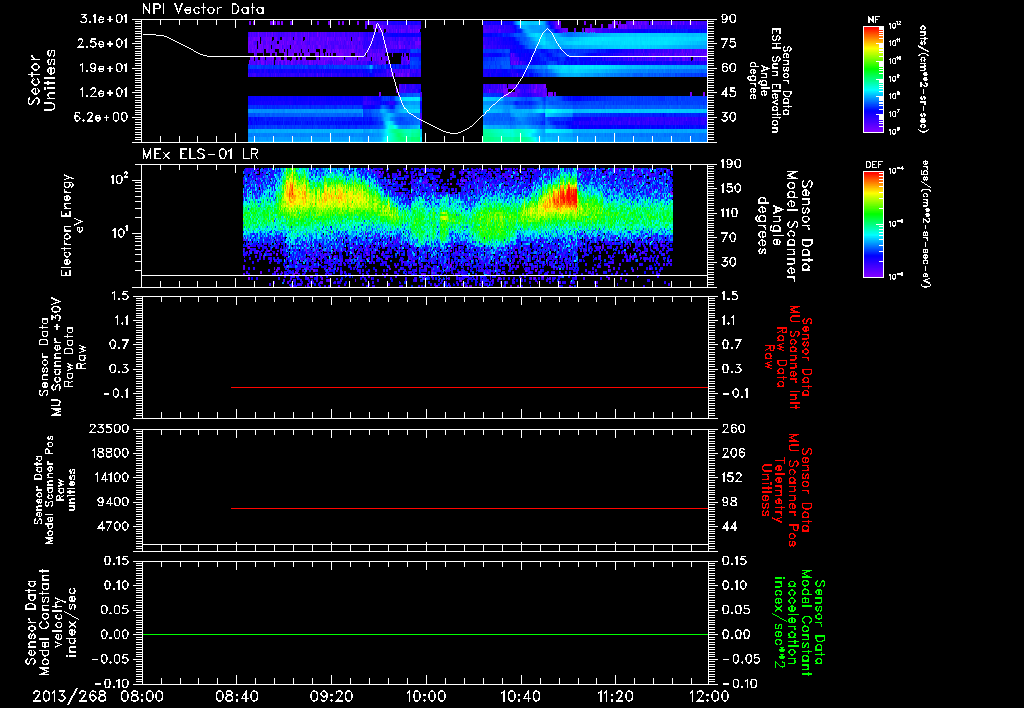Click the 70 scanner angle tick label

pyautogui.click(x=728, y=237)
